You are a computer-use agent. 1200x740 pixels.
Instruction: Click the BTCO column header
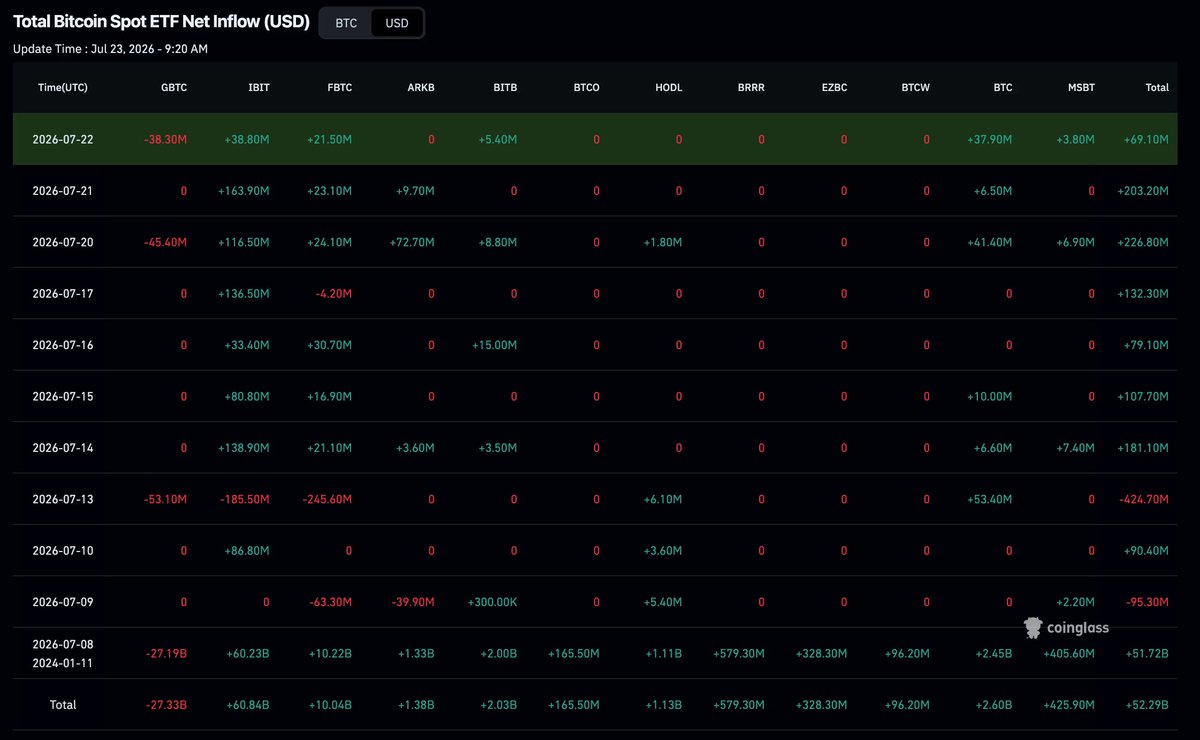587,88
